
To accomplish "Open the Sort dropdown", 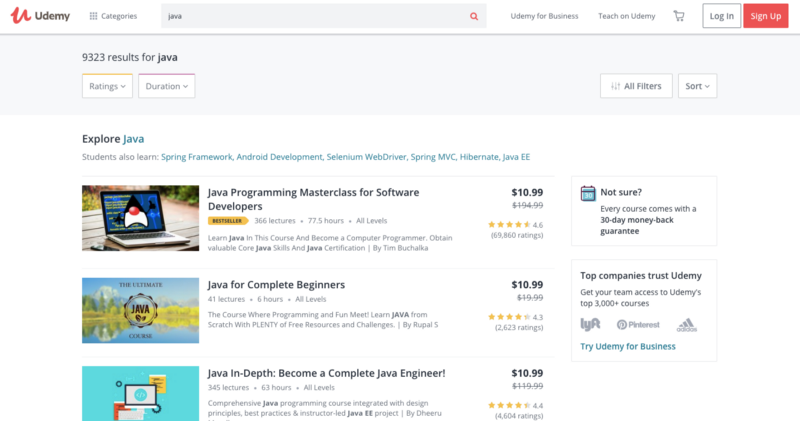I will pyautogui.click(x=697, y=86).
